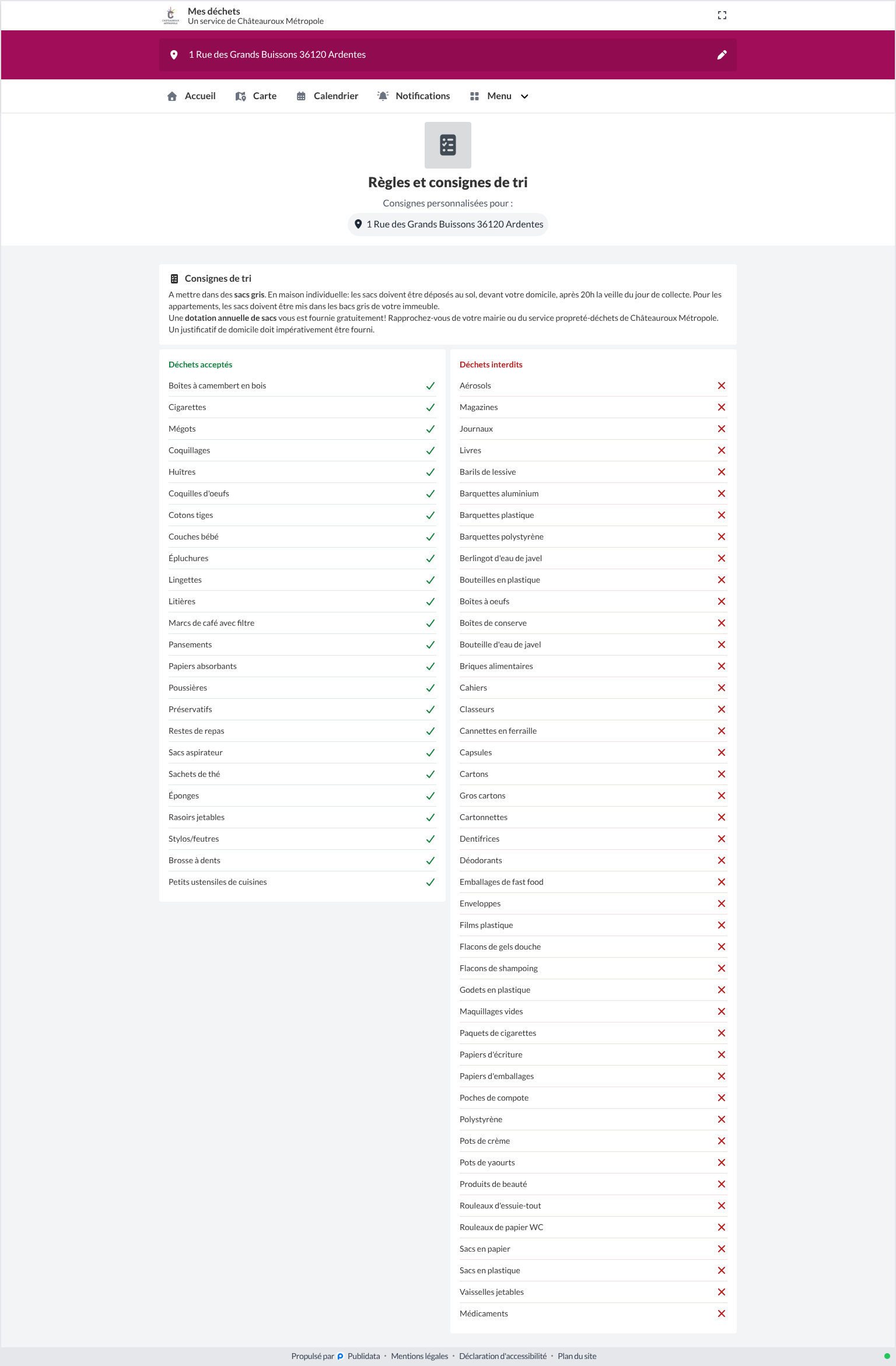This screenshot has height=1366, width=896.
Task: Open Mentions légales footer link
Action: tap(419, 1356)
